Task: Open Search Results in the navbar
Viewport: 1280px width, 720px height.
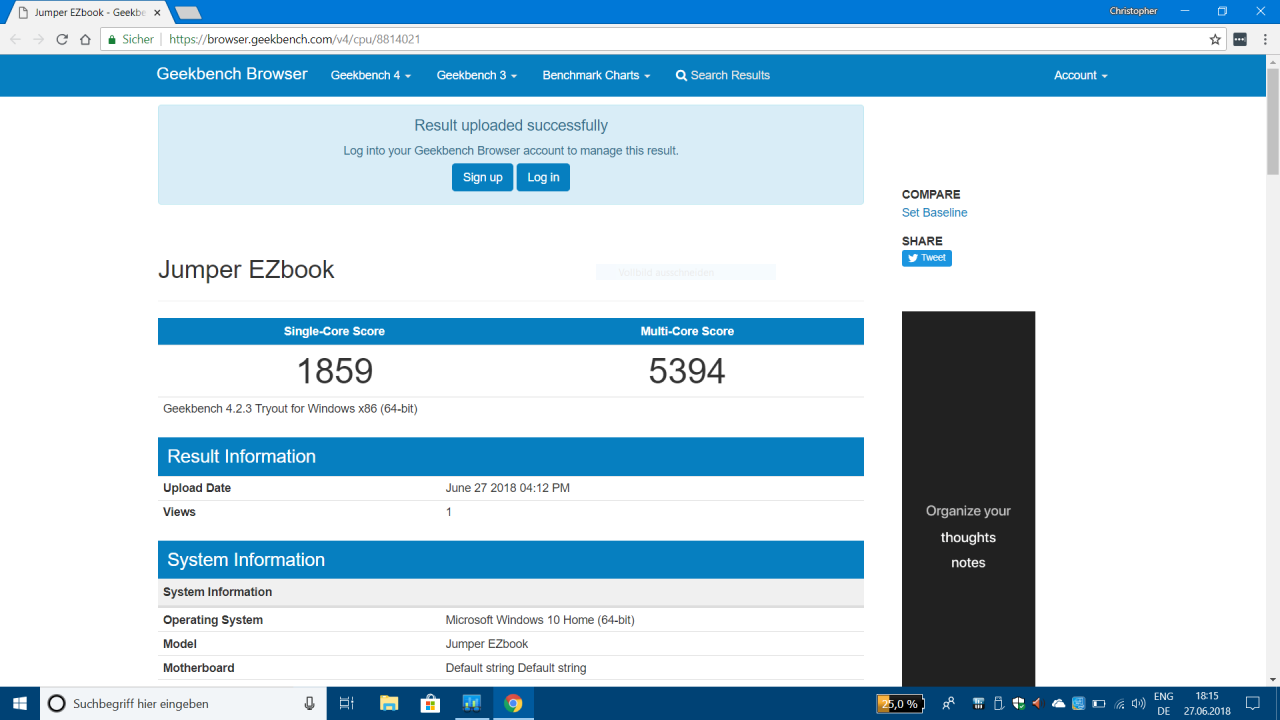Action: click(x=723, y=75)
